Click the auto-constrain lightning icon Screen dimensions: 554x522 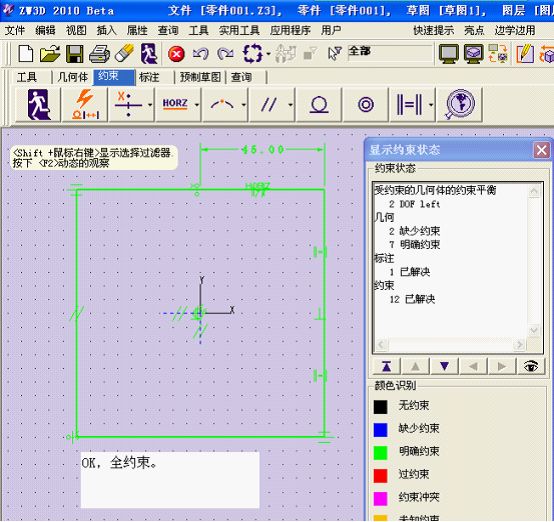(85, 105)
